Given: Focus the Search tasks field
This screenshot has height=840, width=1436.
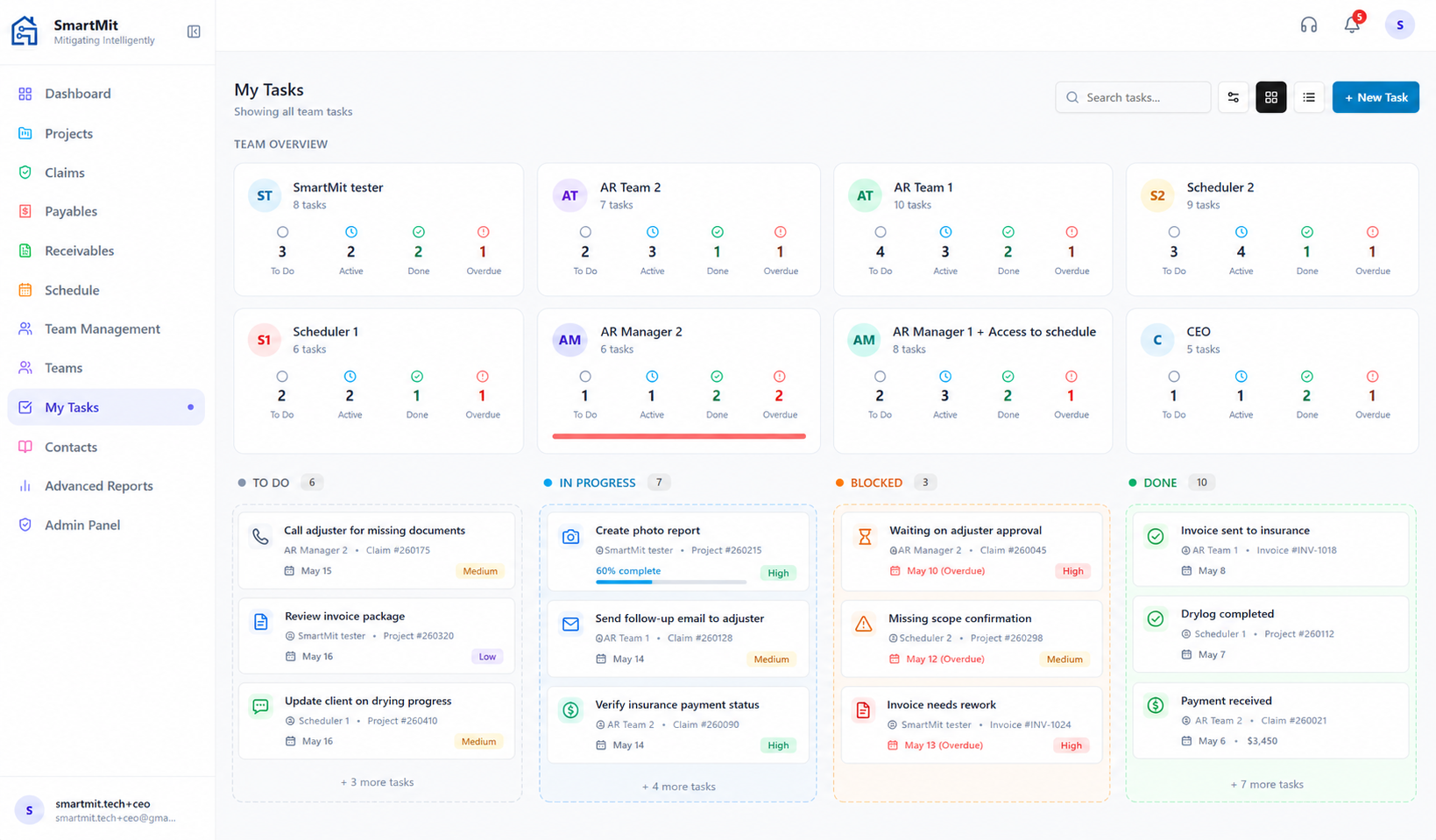Looking at the screenshot, I should tap(1133, 97).
